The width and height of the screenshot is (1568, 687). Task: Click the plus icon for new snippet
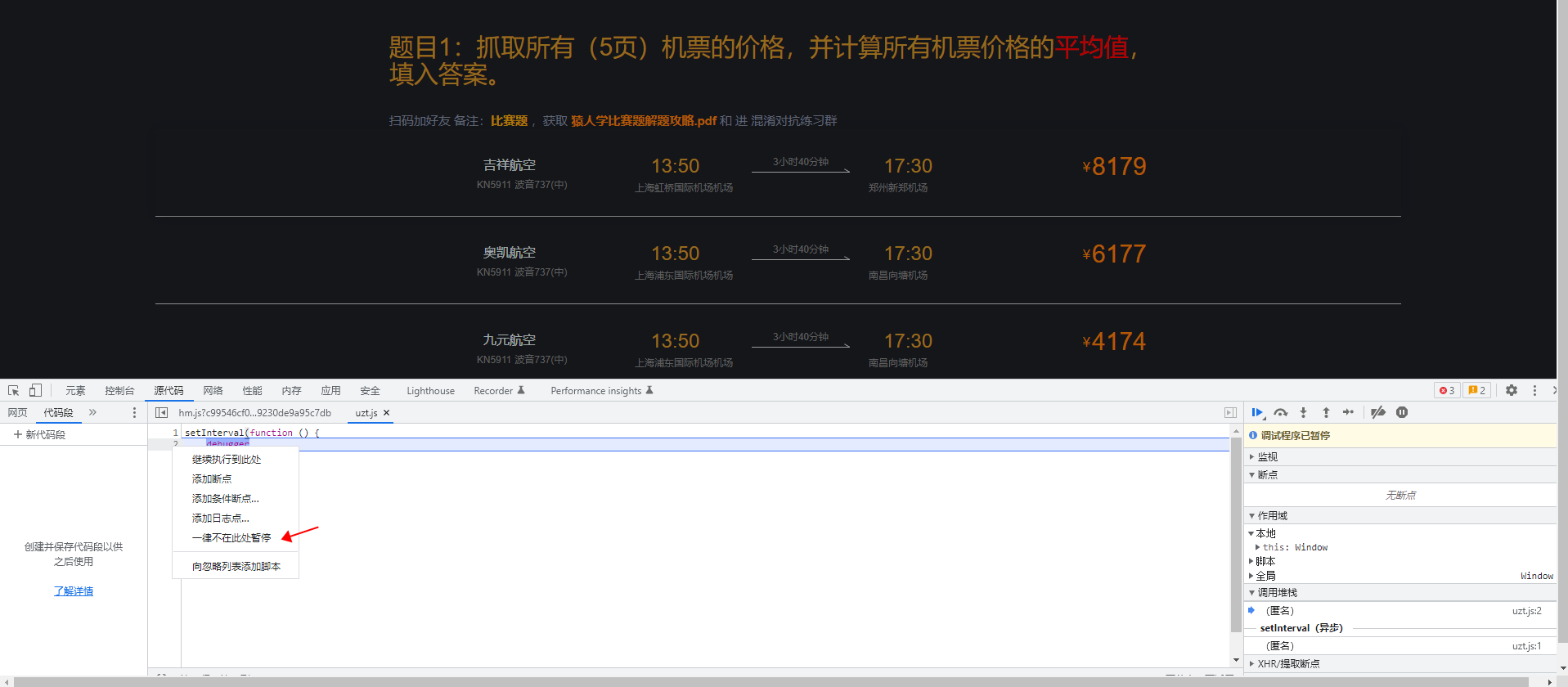pyautogui.click(x=17, y=434)
